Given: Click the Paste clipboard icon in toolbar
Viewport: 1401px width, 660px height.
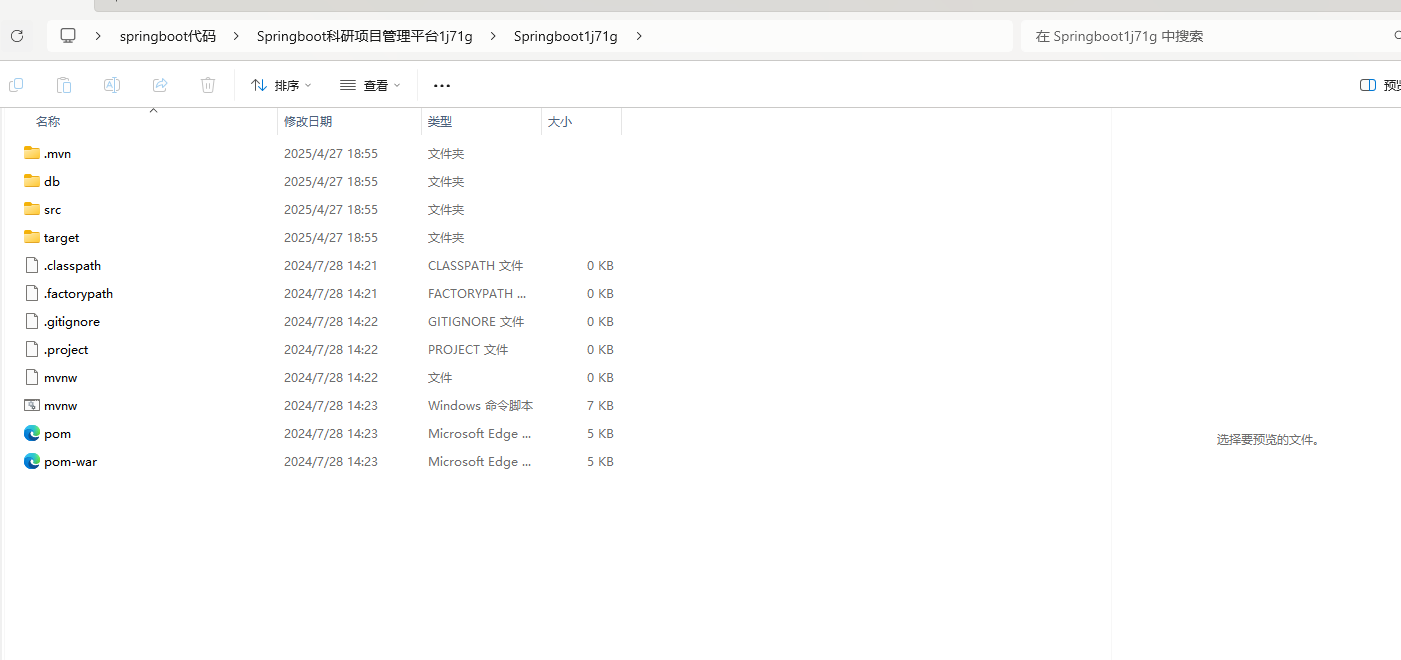Looking at the screenshot, I should click(64, 85).
